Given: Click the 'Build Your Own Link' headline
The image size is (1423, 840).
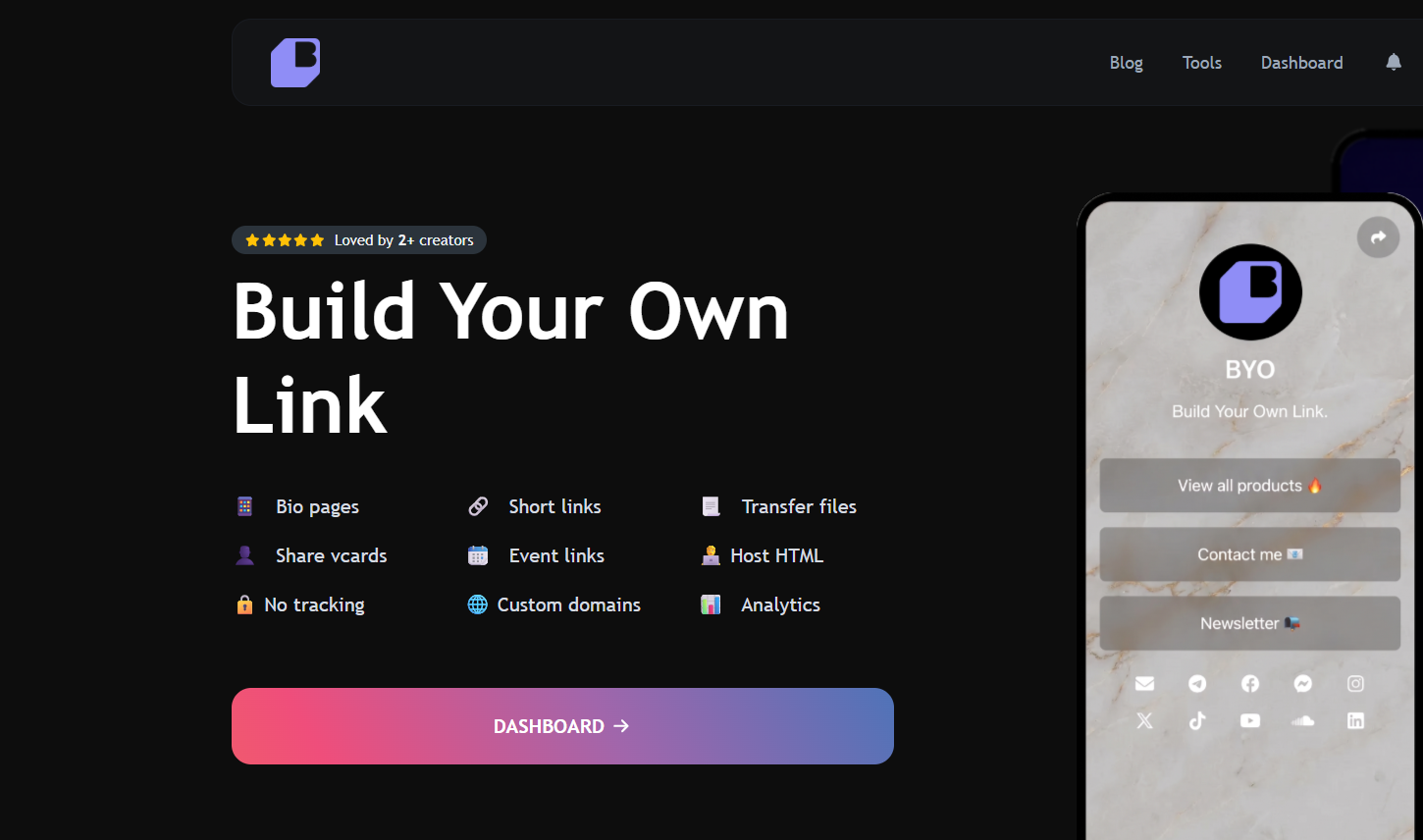Looking at the screenshot, I should 510,358.
